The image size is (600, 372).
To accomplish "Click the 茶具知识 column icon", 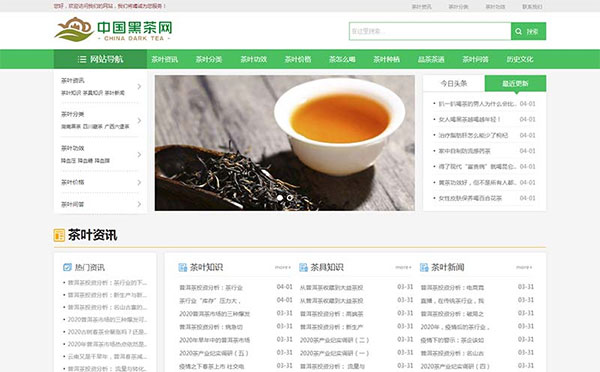I will (x=303, y=267).
